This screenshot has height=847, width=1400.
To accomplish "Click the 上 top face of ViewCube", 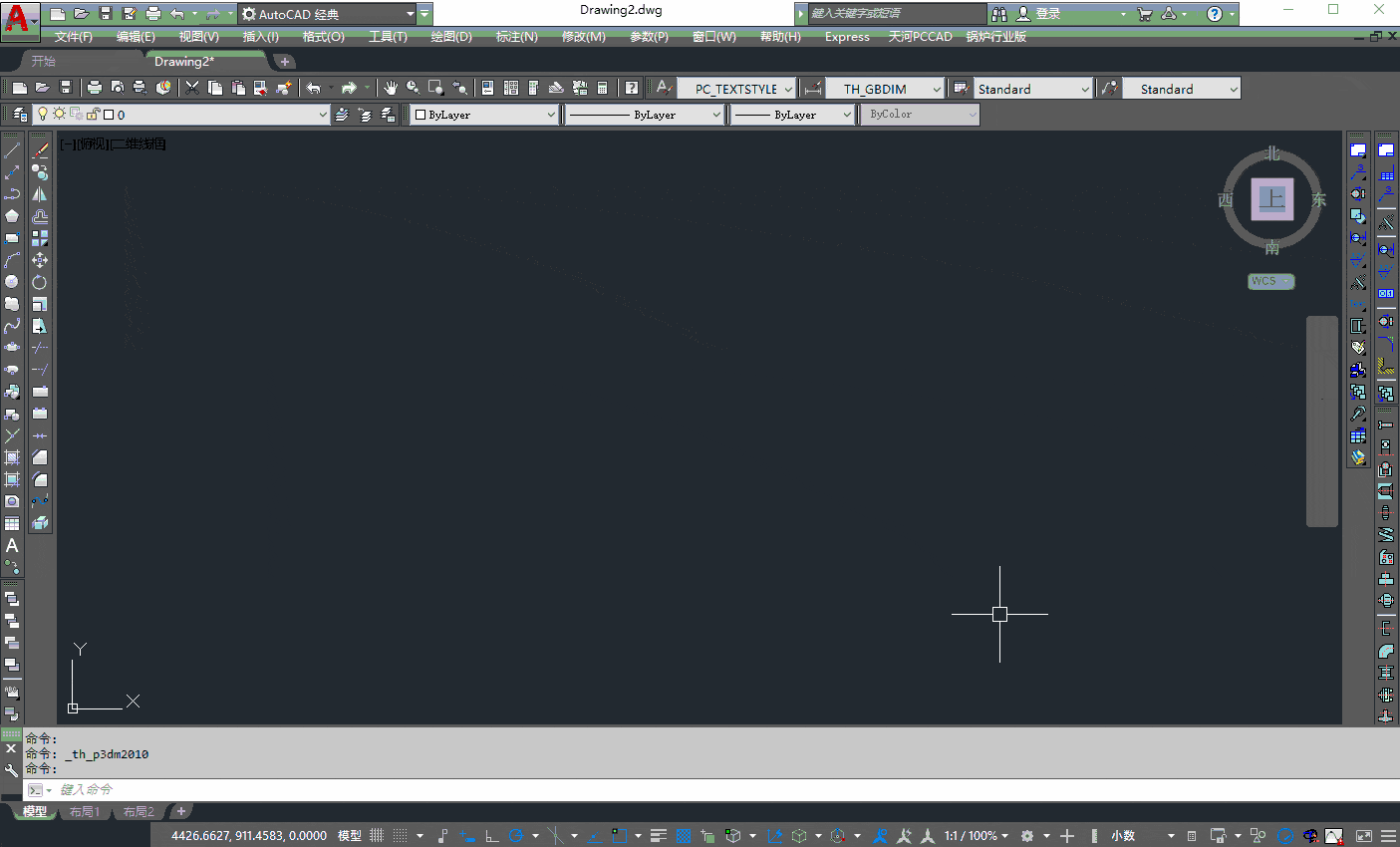I will click(x=1272, y=199).
